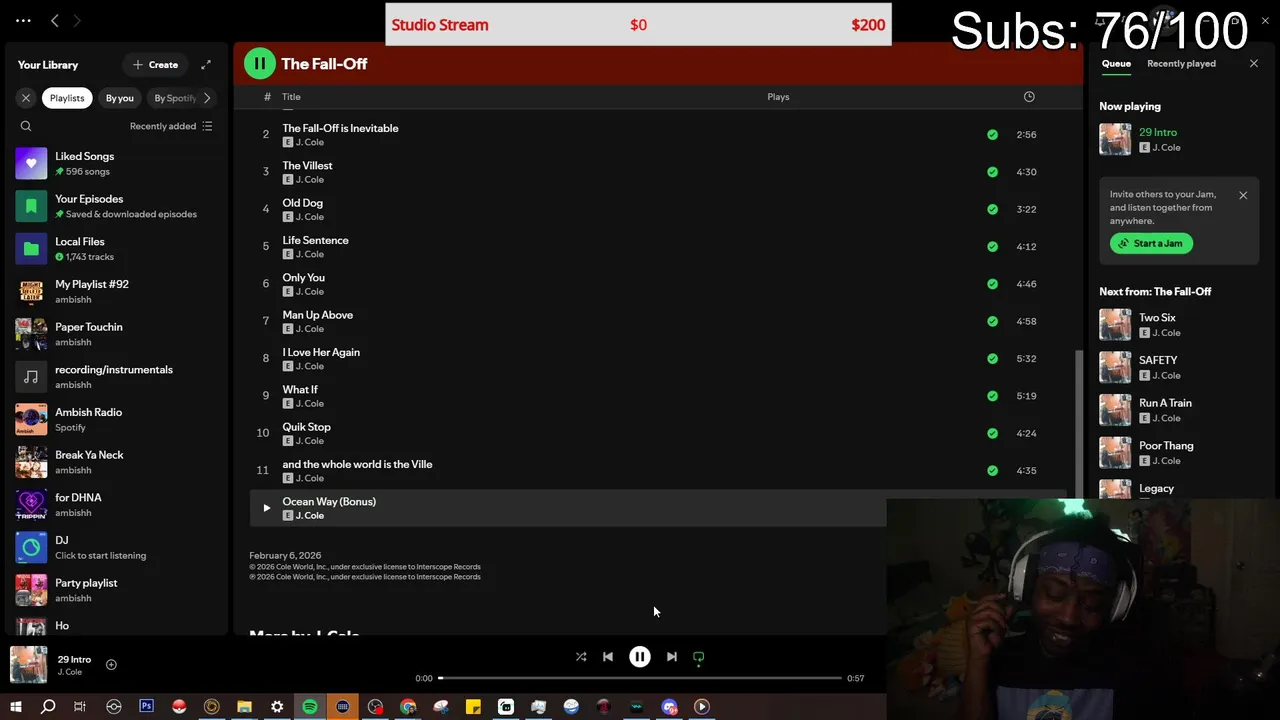Image resolution: width=1280 pixels, height=720 pixels.
Task: Open the Local Files folder
Action: pyautogui.click(x=115, y=249)
